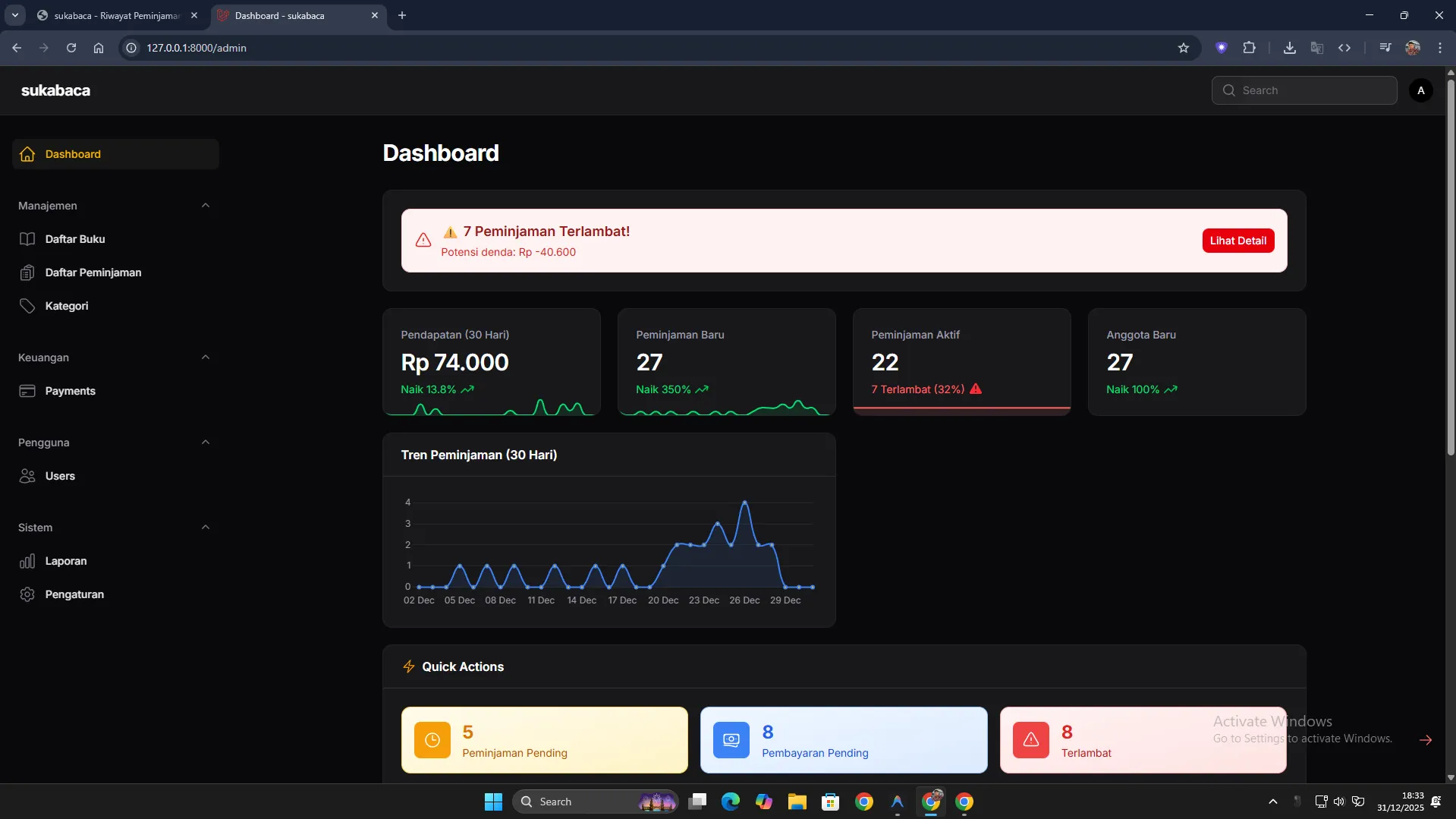Click the Pengaturan gear icon
Image resolution: width=1456 pixels, height=819 pixels.
(x=27, y=594)
